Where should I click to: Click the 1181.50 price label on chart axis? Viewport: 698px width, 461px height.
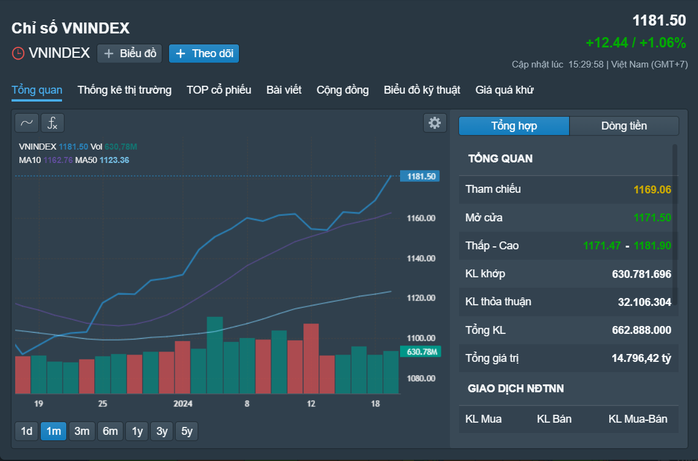pyautogui.click(x=420, y=176)
